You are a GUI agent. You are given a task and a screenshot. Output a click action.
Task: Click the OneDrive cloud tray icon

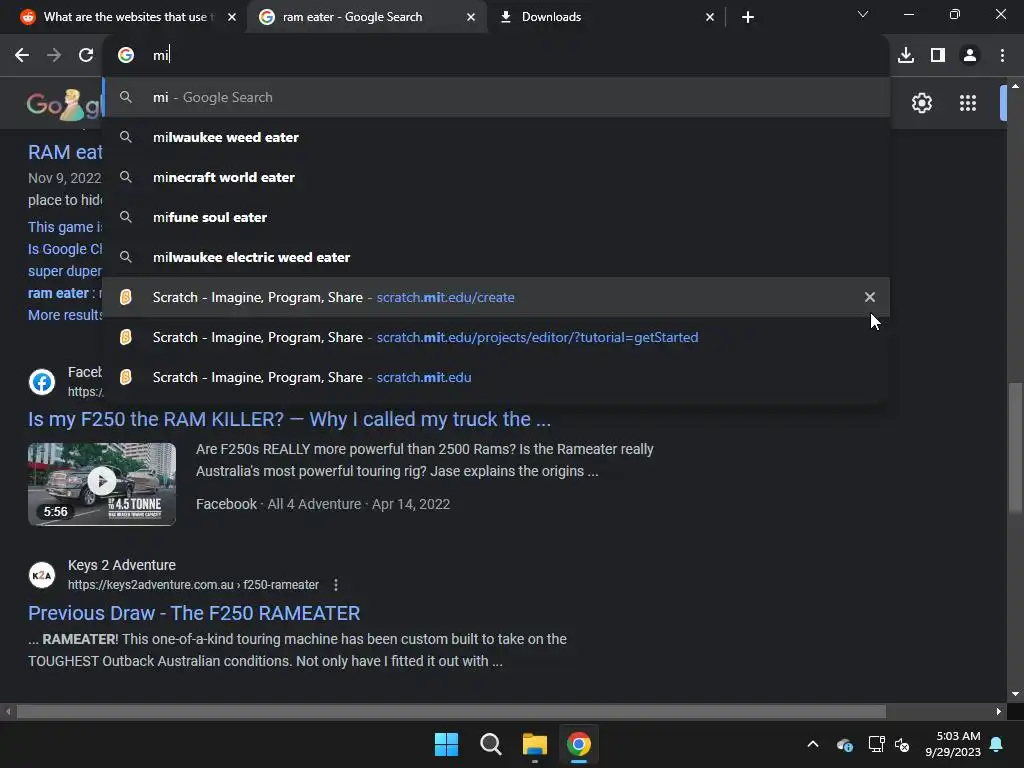pos(844,744)
